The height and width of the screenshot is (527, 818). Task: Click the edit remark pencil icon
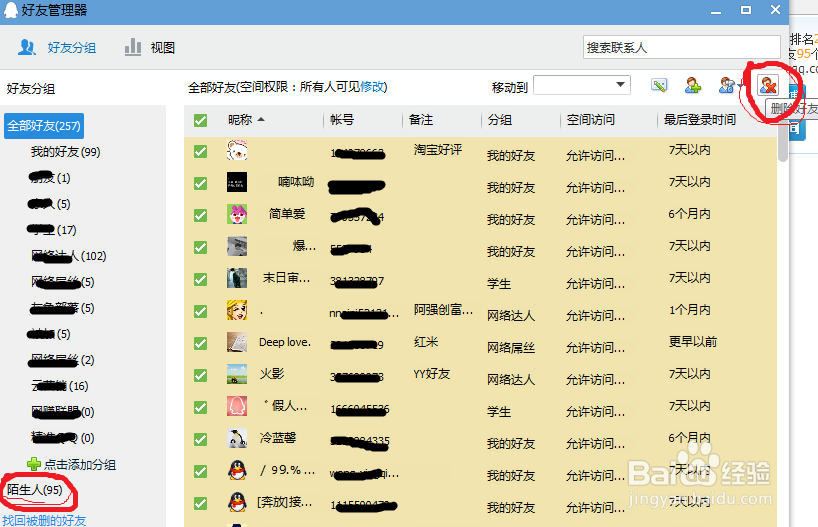[x=659, y=85]
